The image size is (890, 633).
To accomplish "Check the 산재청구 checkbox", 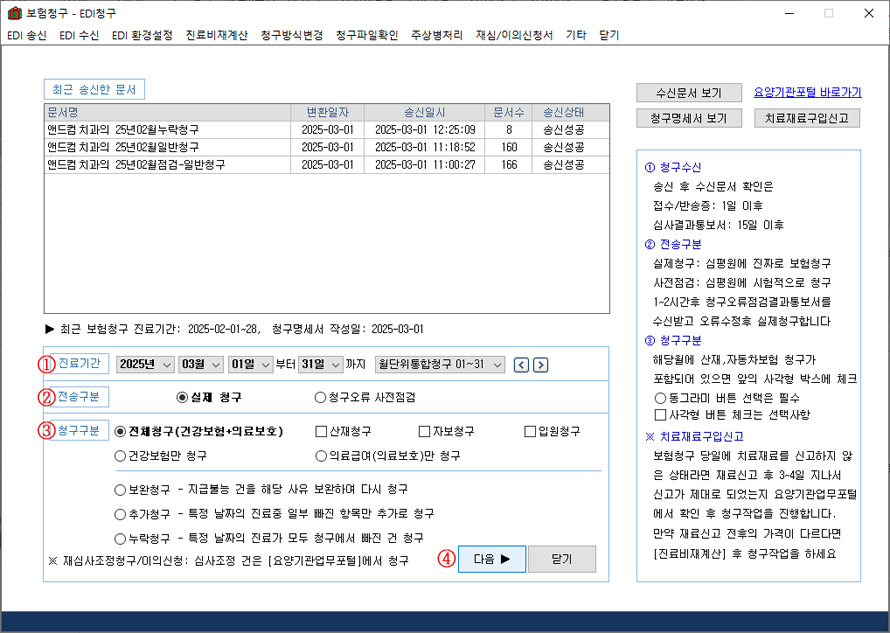I will tap(321, 432).
